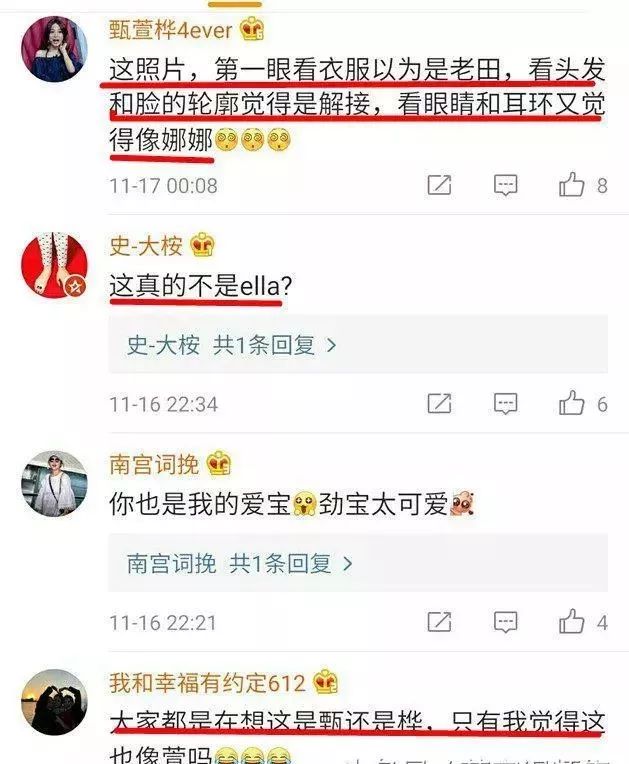629x764 pixels.
Task: Reply to 史-大桉's comment
Action: [x=505, y=404]
